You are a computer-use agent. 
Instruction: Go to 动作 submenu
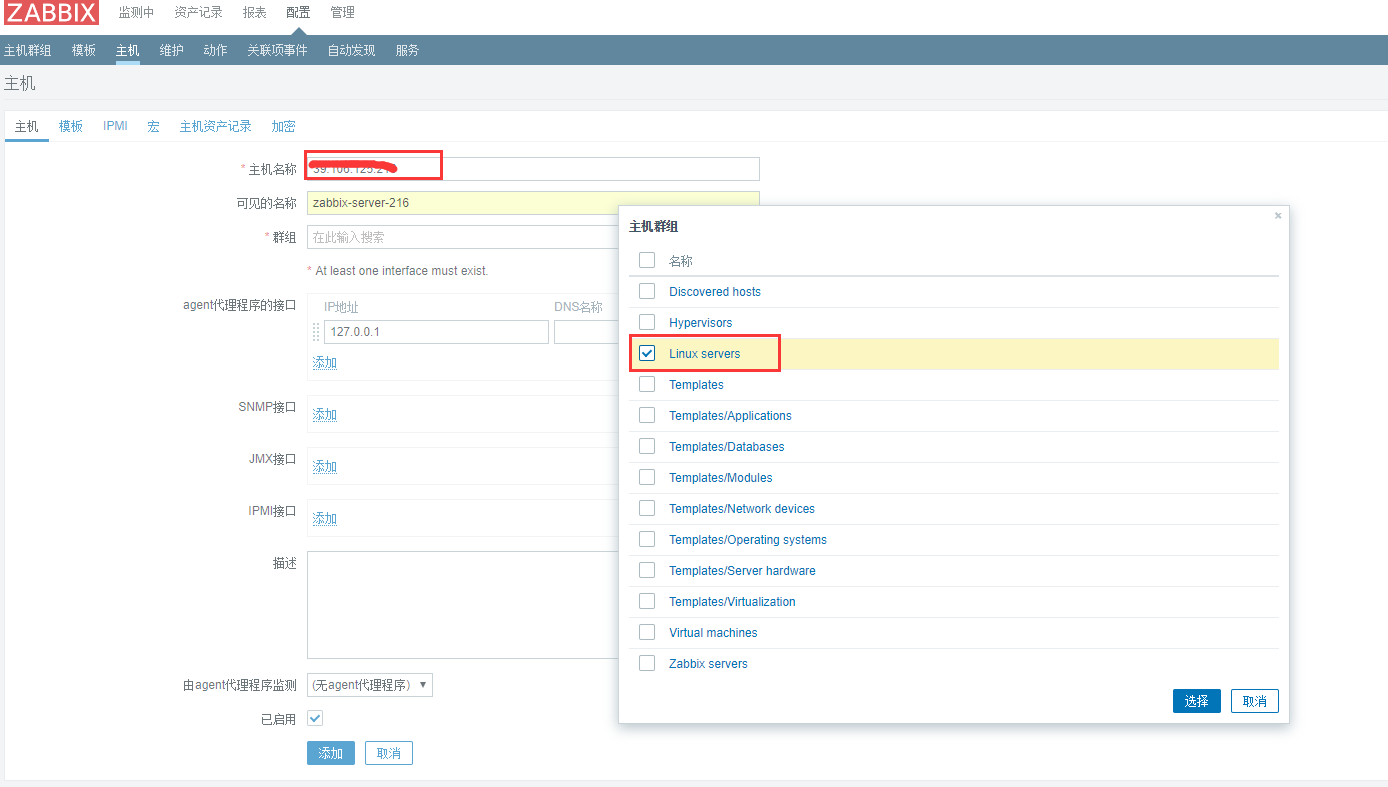click(x=215, y=50)
